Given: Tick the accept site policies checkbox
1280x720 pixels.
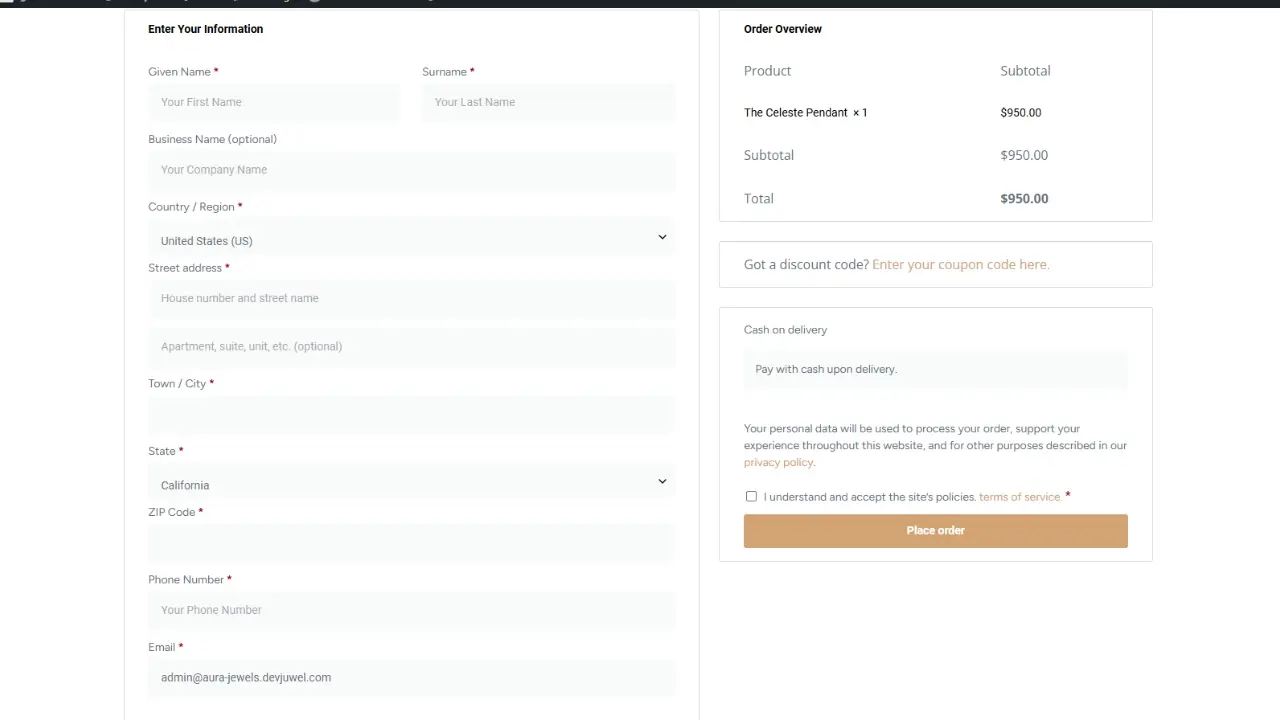Looking at the screenshot, I should 751,496.
